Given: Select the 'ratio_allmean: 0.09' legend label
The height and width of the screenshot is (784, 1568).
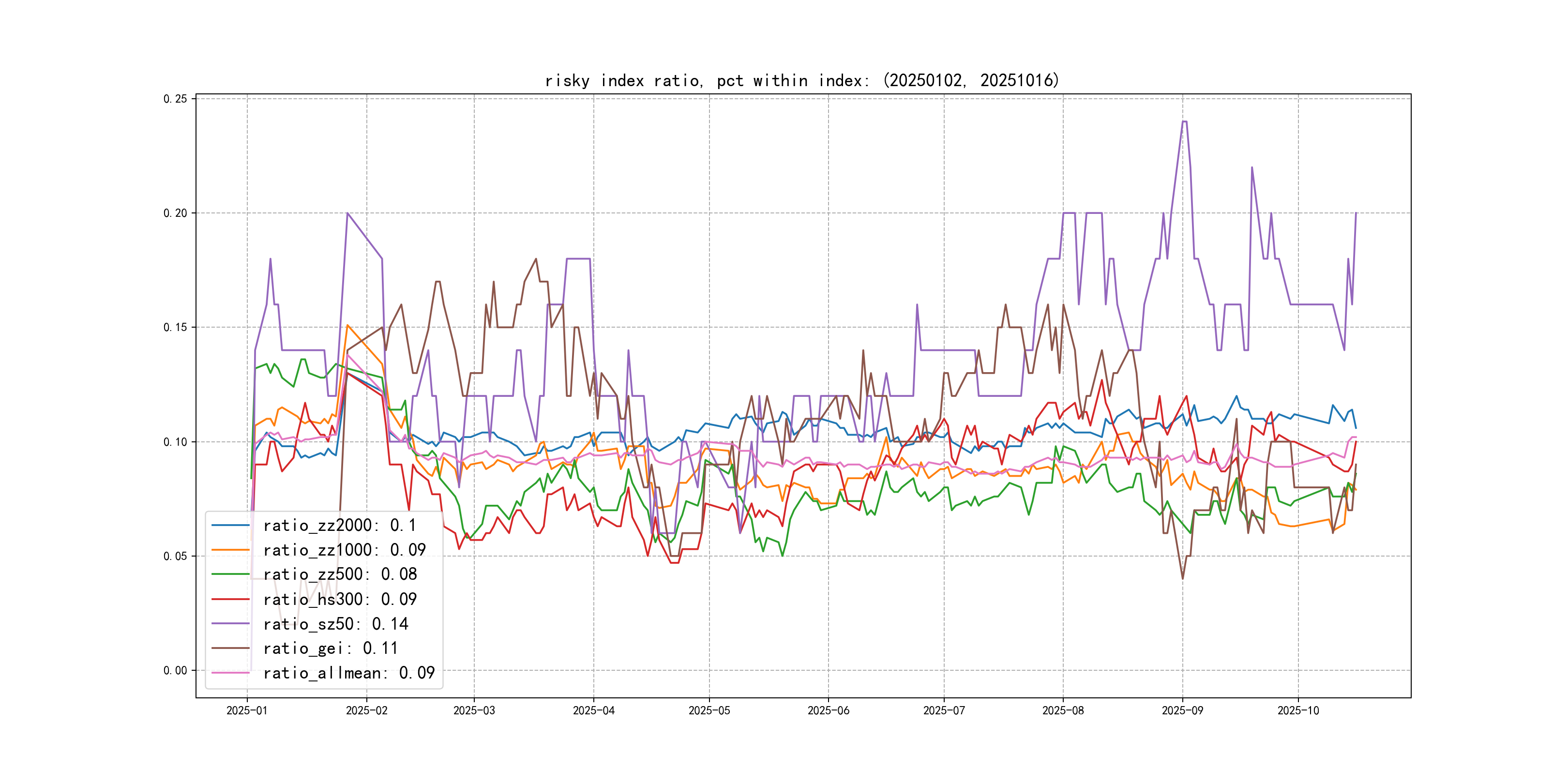Looking at the screenshot, I should pos(349,673).
